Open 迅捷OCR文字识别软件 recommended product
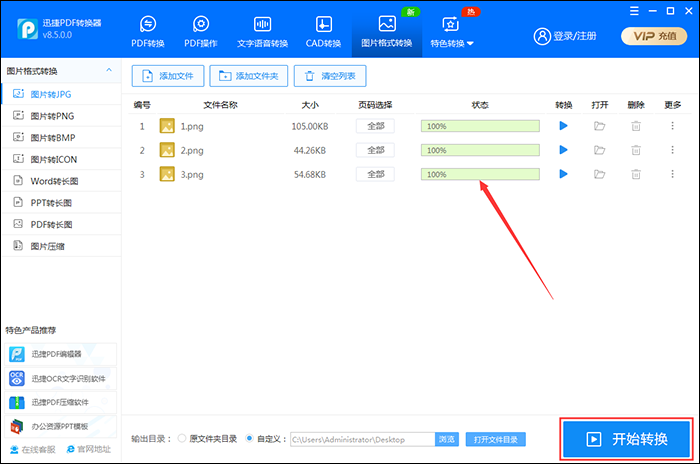The width and height of the screenshot is (700, 464). 61,378
